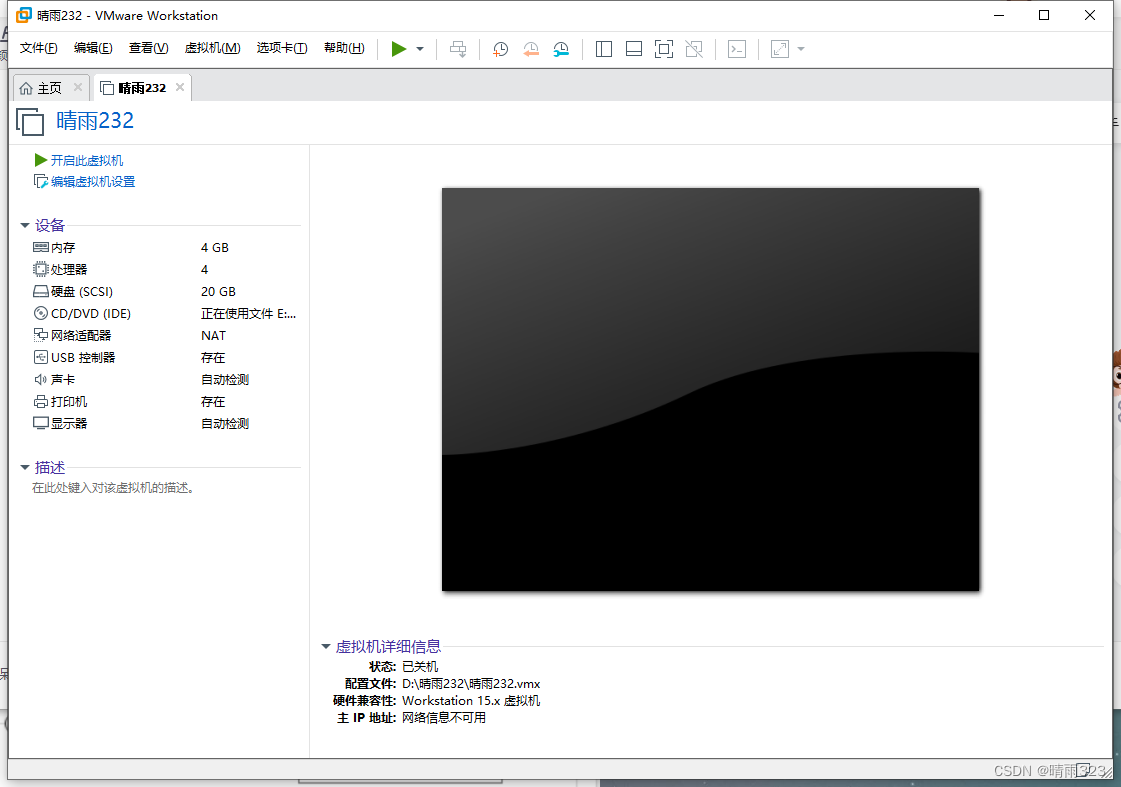Click the VMware icon in title bar
Image resolution: width=1121 pixels, height=787 pixels.
(24, 15)
